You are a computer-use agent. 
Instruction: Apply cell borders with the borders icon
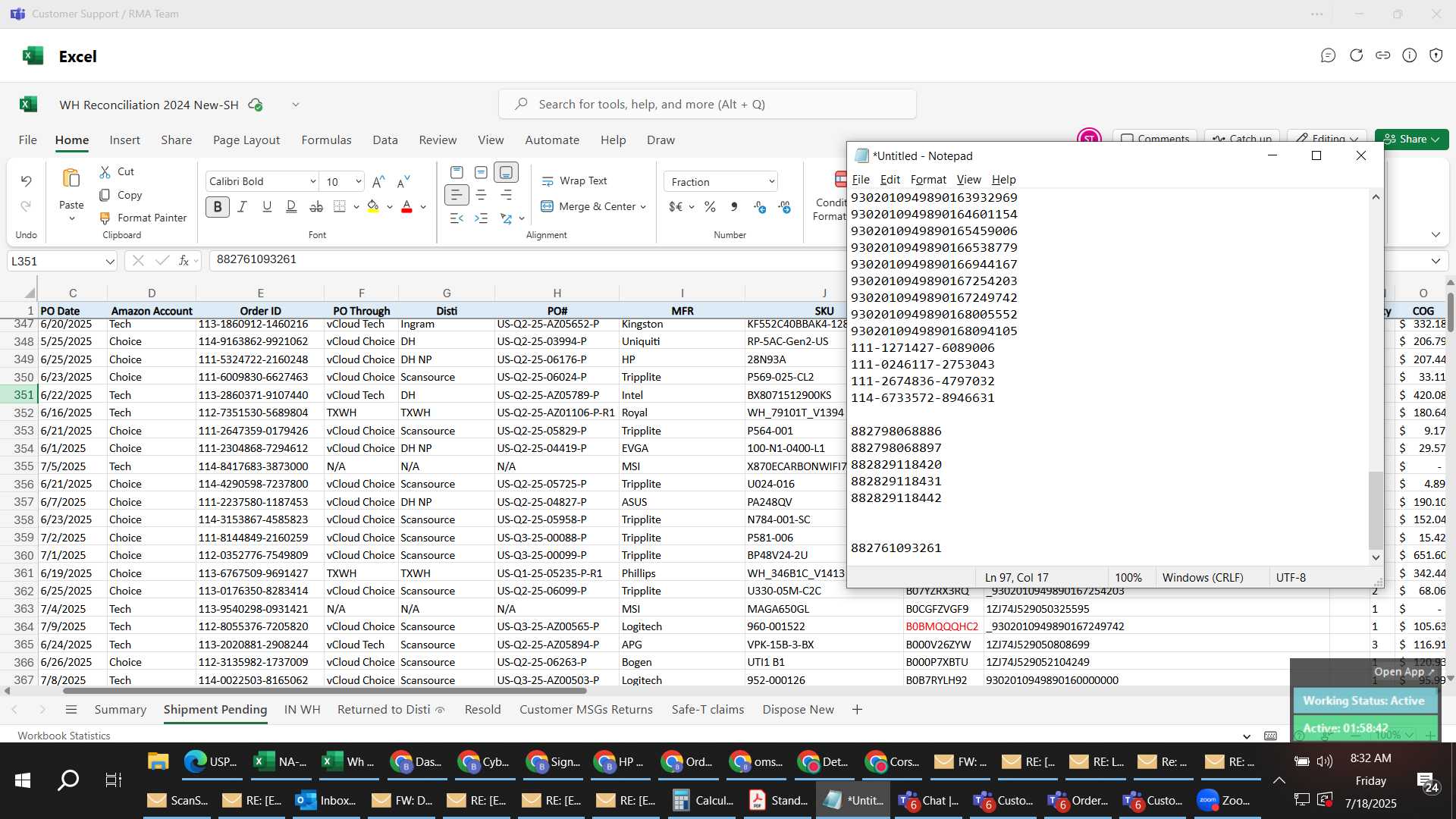pyautogui.click(x=340, y=206)
